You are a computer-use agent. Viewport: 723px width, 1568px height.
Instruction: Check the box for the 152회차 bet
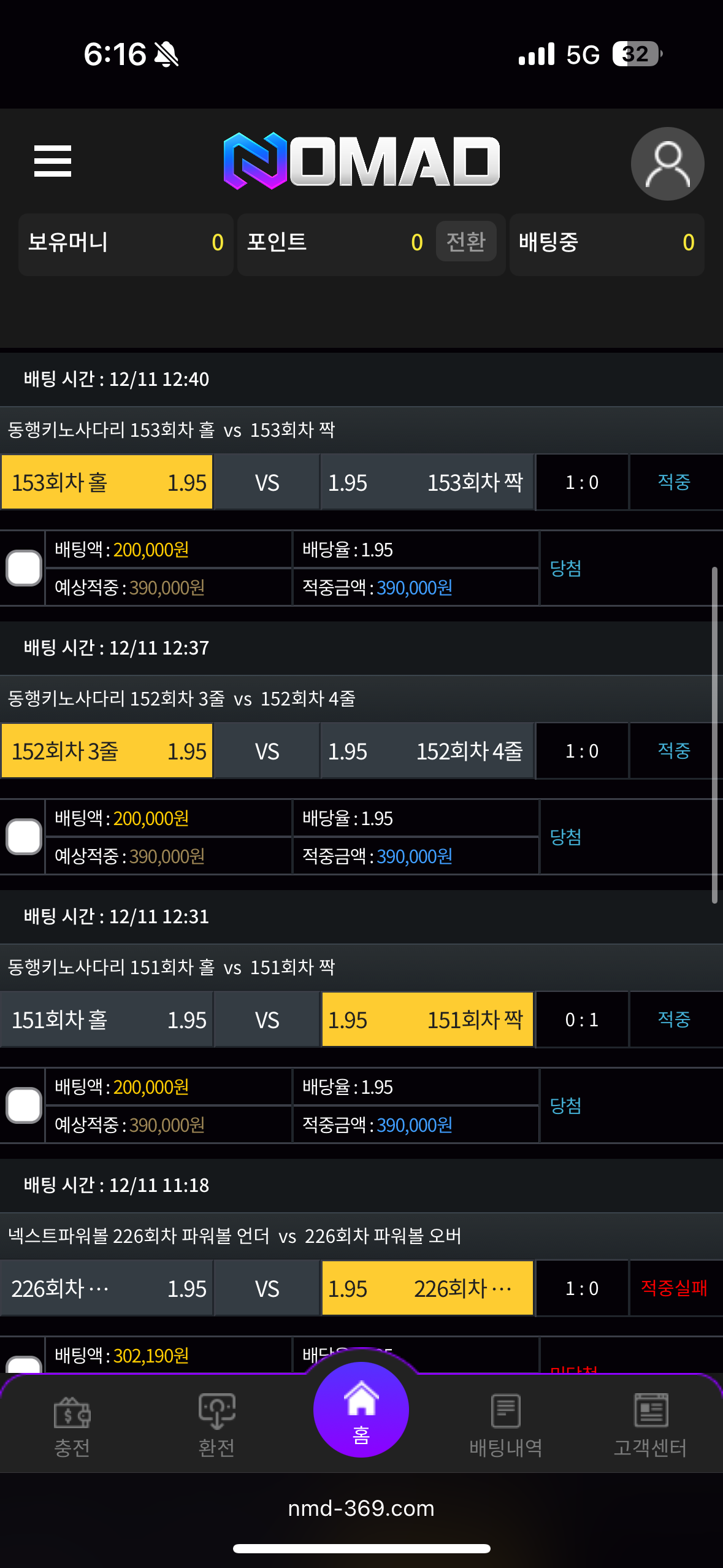click(24, 837)
